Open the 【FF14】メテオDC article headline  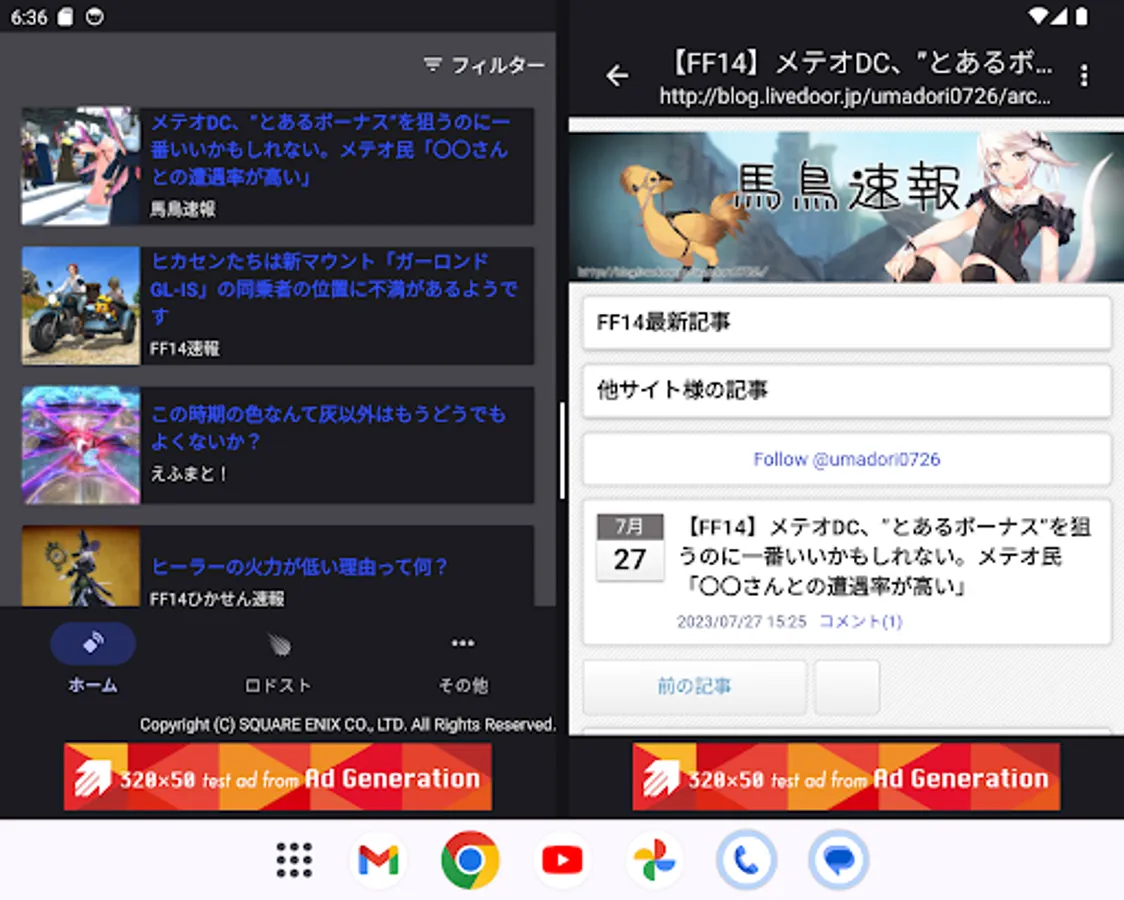pos(885,557)
